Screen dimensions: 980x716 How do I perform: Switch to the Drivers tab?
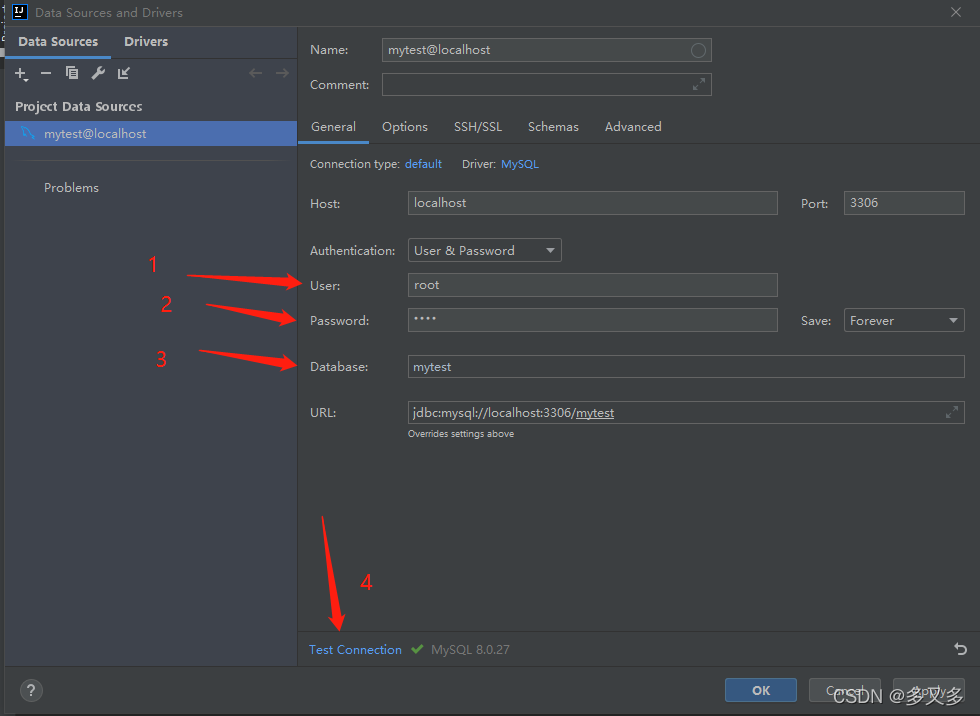pyautogui.click(x=146, y=42)
